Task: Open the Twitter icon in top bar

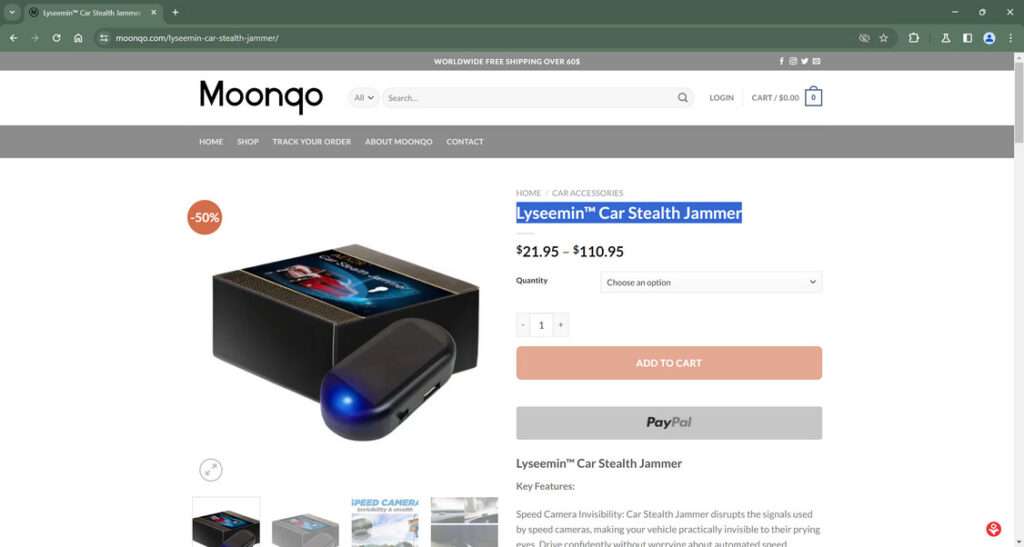Action: pos(805,61)
